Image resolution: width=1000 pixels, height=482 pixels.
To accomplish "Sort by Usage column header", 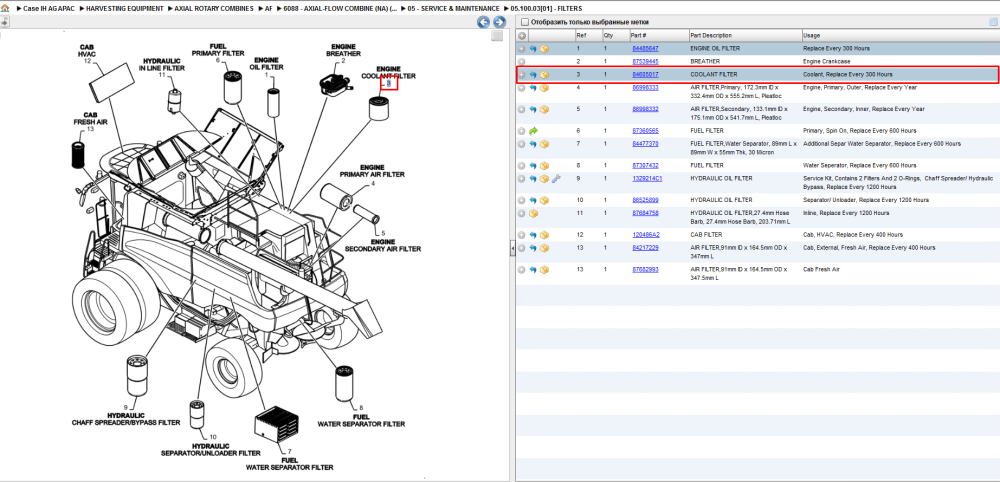I will pos(900,36).
